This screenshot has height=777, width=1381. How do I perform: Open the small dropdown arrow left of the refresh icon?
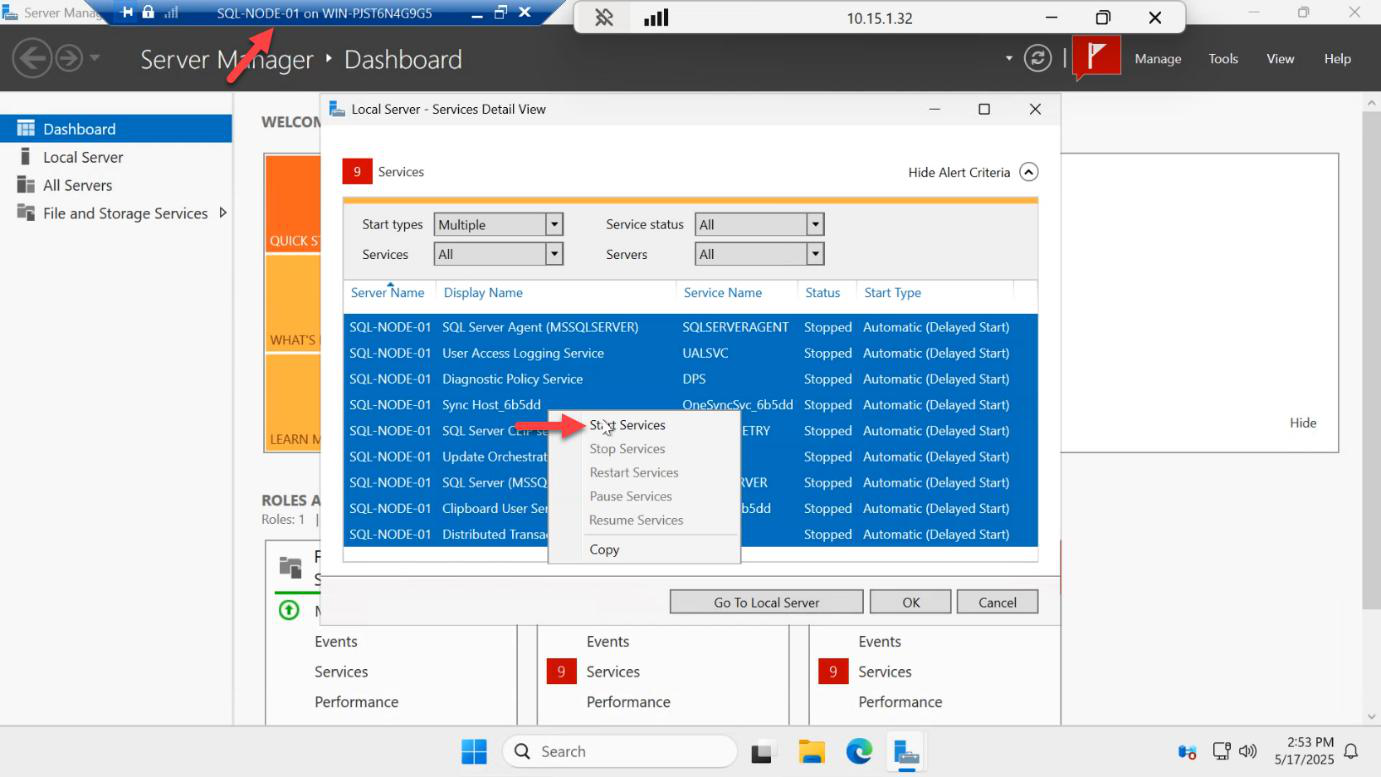[x=1009, y=59]
